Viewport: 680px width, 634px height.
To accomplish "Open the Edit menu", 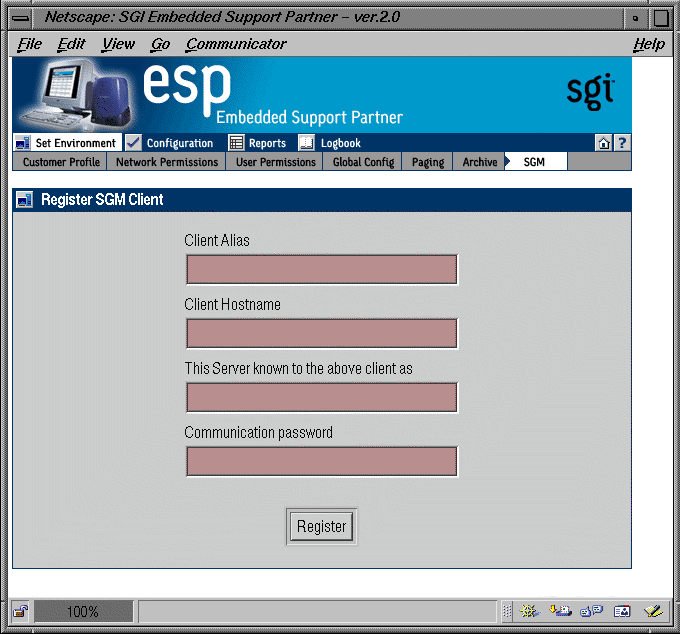I will coord(71,44).
